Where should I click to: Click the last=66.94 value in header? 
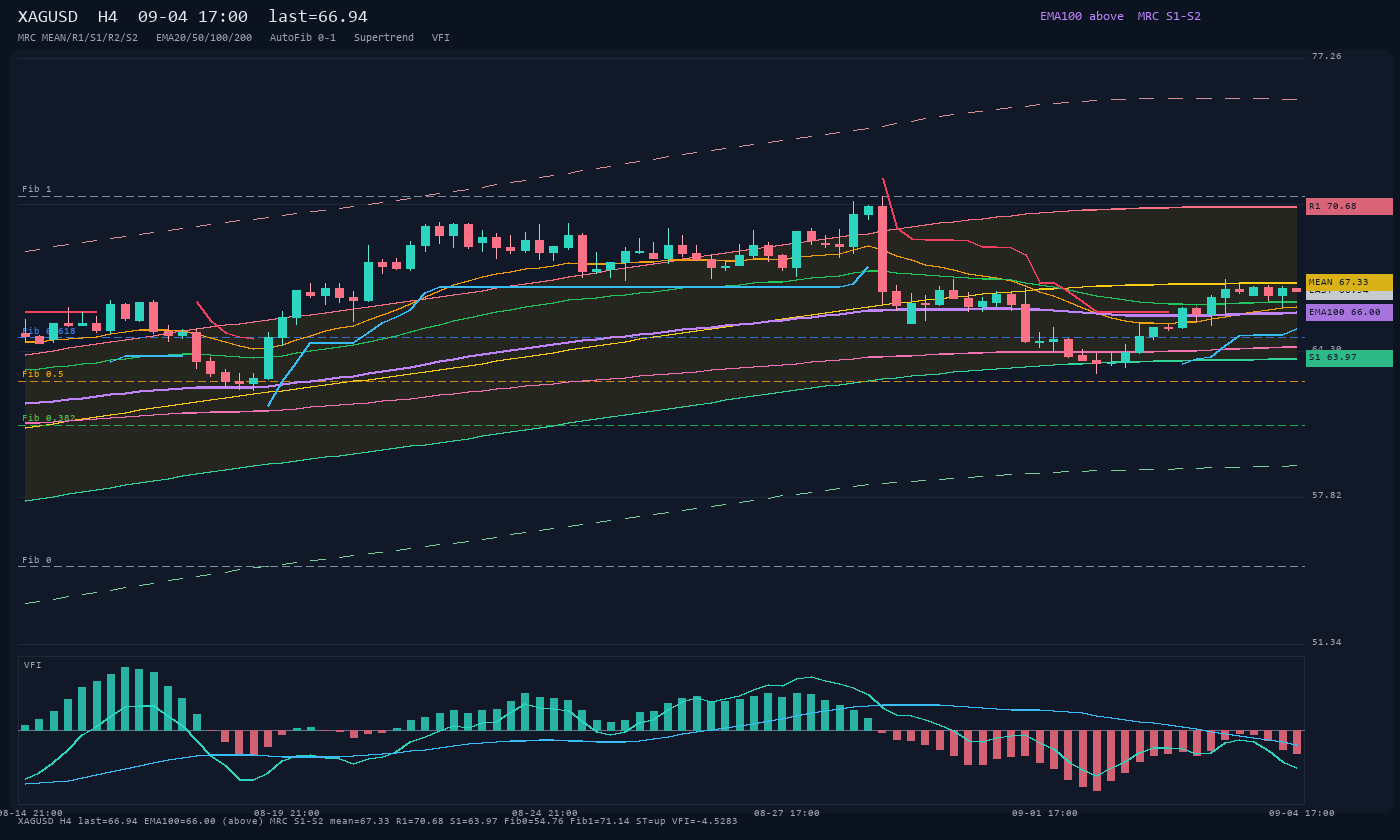(x=318, y=17)
